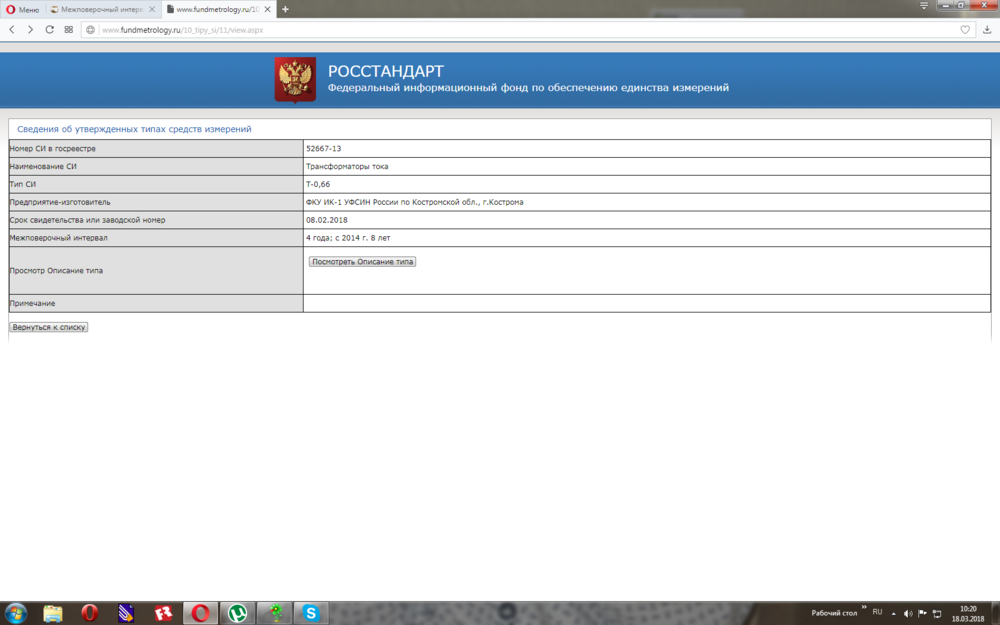Click the RU language indicator in tray

click(x=877, y=612)
